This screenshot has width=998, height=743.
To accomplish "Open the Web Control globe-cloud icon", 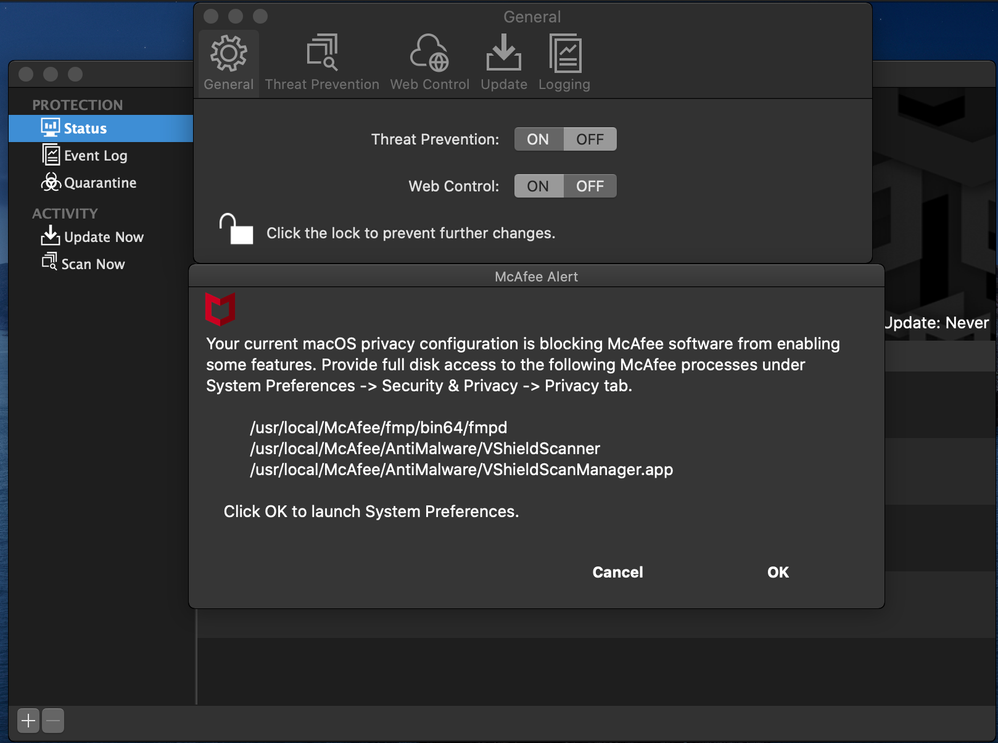I will pos(430,63).
